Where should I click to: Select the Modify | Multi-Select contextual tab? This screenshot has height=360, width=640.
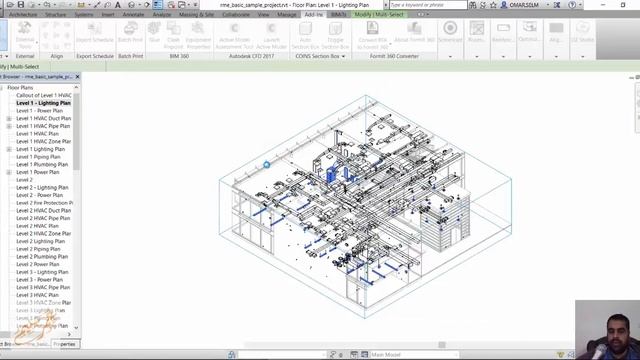pos(378,14)
